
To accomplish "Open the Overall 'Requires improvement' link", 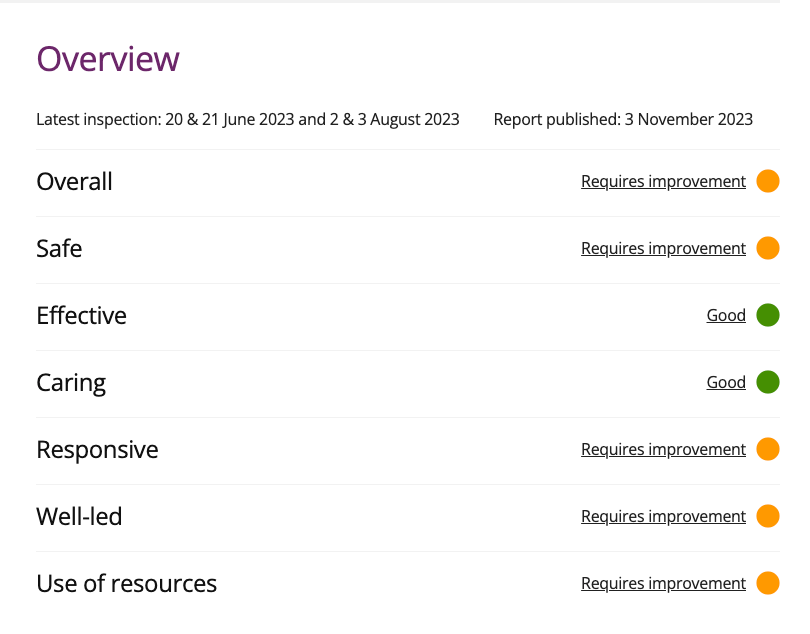I will tap(663, 181).
